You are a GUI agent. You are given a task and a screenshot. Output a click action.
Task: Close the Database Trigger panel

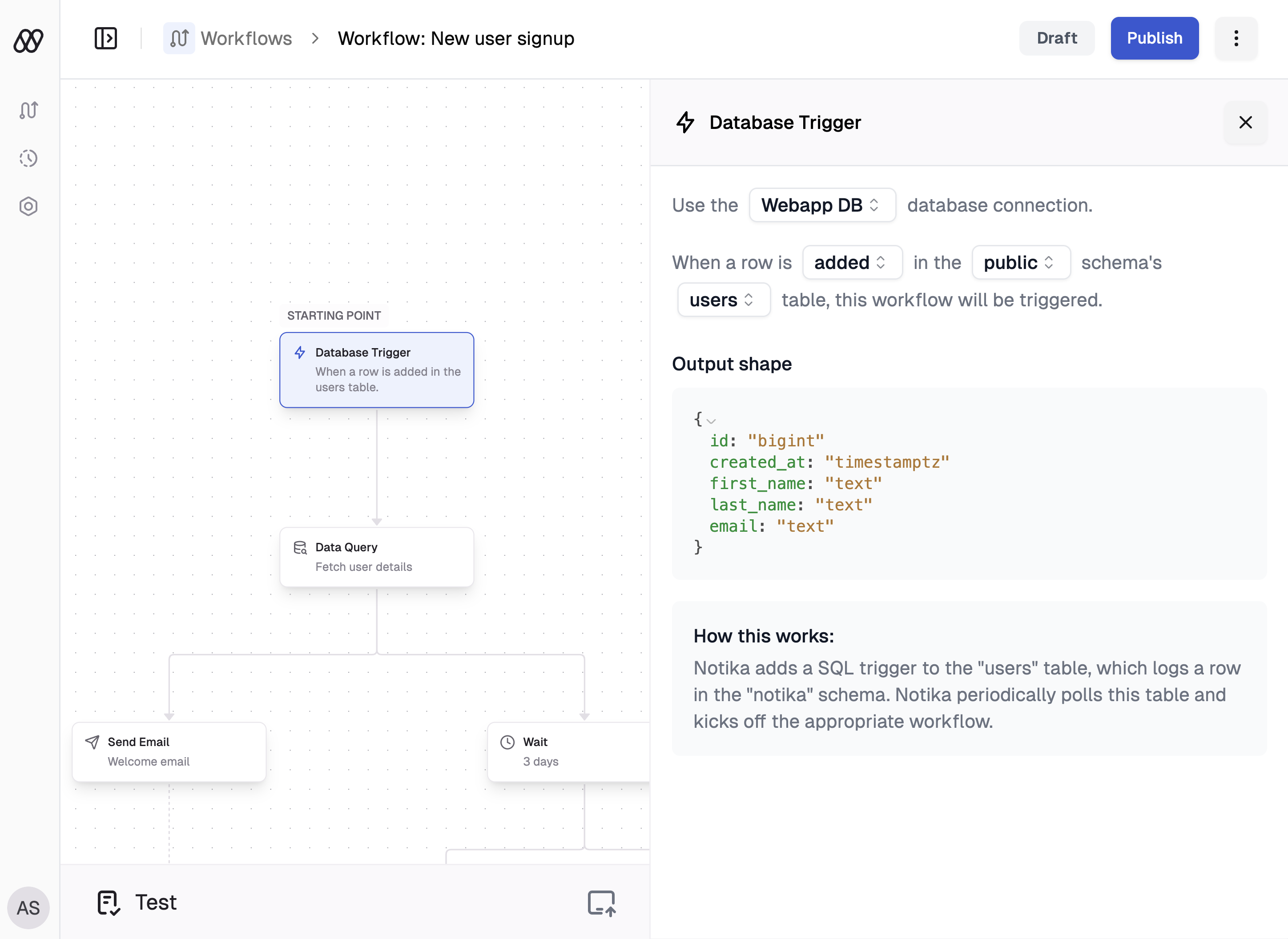(x=1245, y=123)
